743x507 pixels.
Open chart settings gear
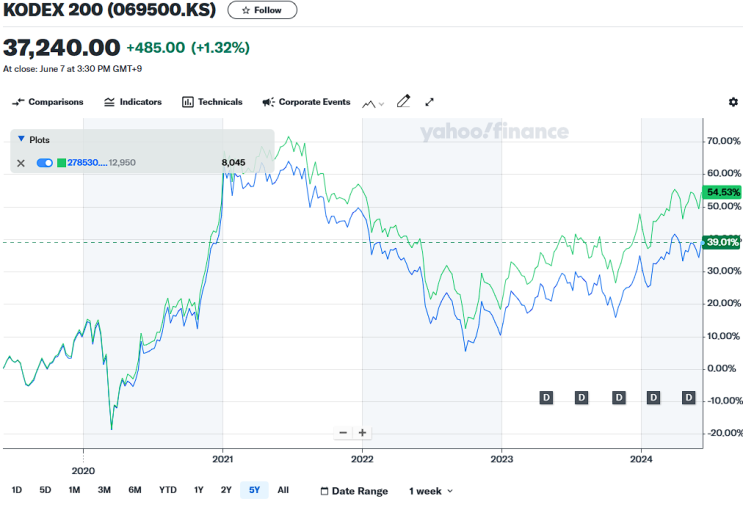click(733, 102)
